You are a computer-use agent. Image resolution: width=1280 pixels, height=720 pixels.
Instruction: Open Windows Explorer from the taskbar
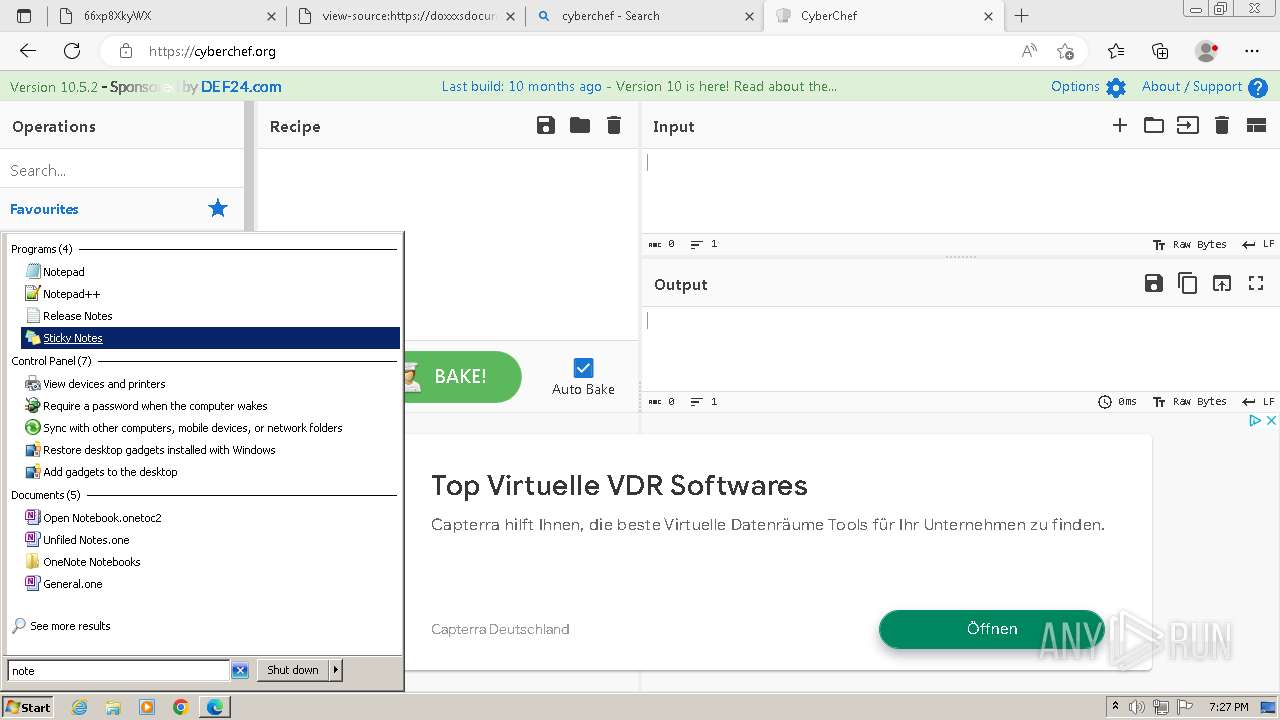coord(113,707)
